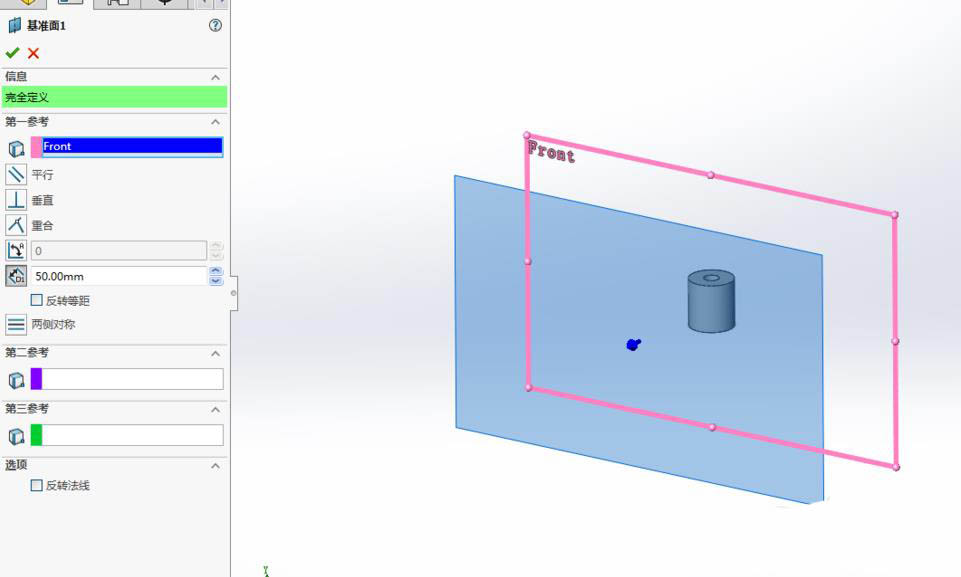Enable the 反转法线 checkbox
The image size is (961, 577).
point(36,485)
